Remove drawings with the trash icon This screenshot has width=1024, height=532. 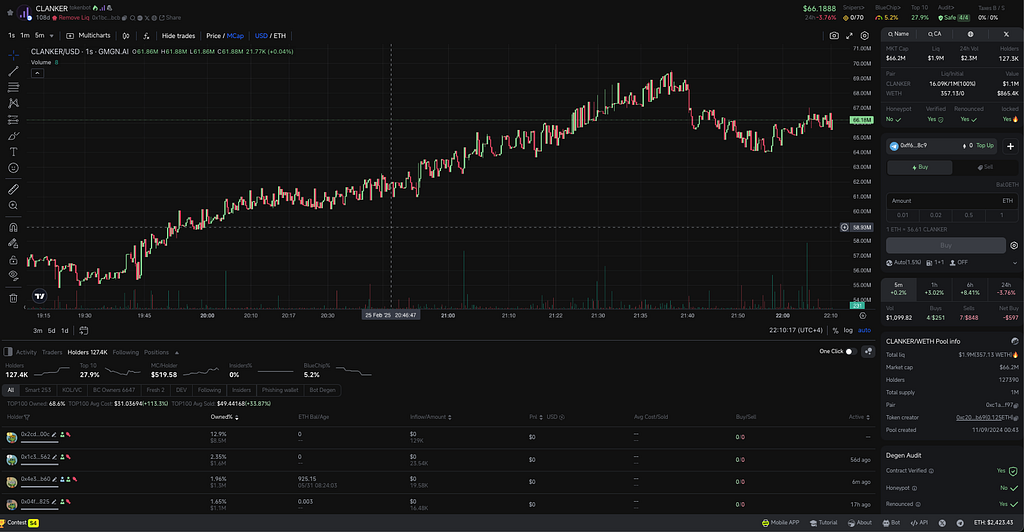(x=13, y=298)
